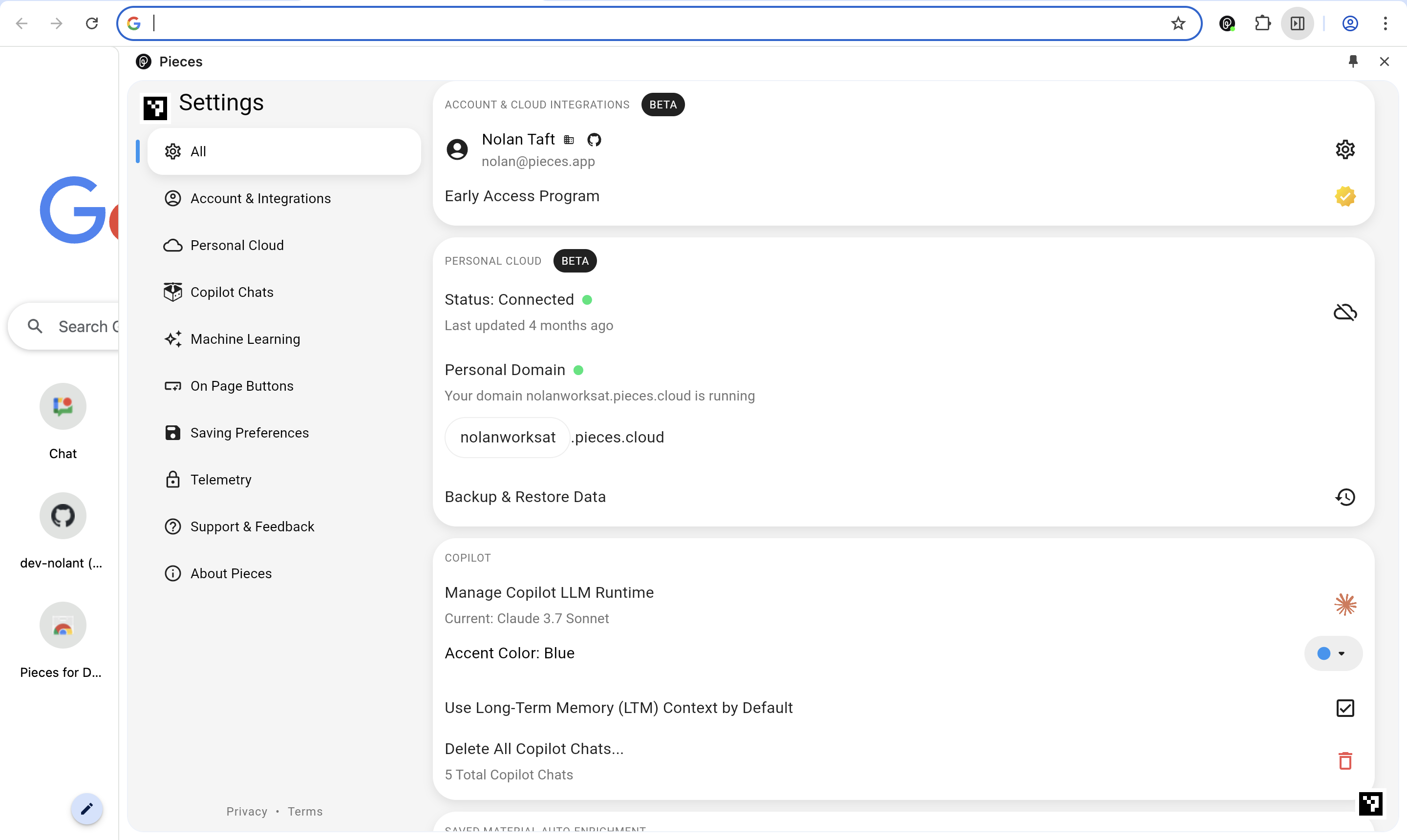Toggle Use Long-Term Memory Context checkbox
This screenshot has height=840, width=1407.
pyautogui.click(x=1345, y=708)
